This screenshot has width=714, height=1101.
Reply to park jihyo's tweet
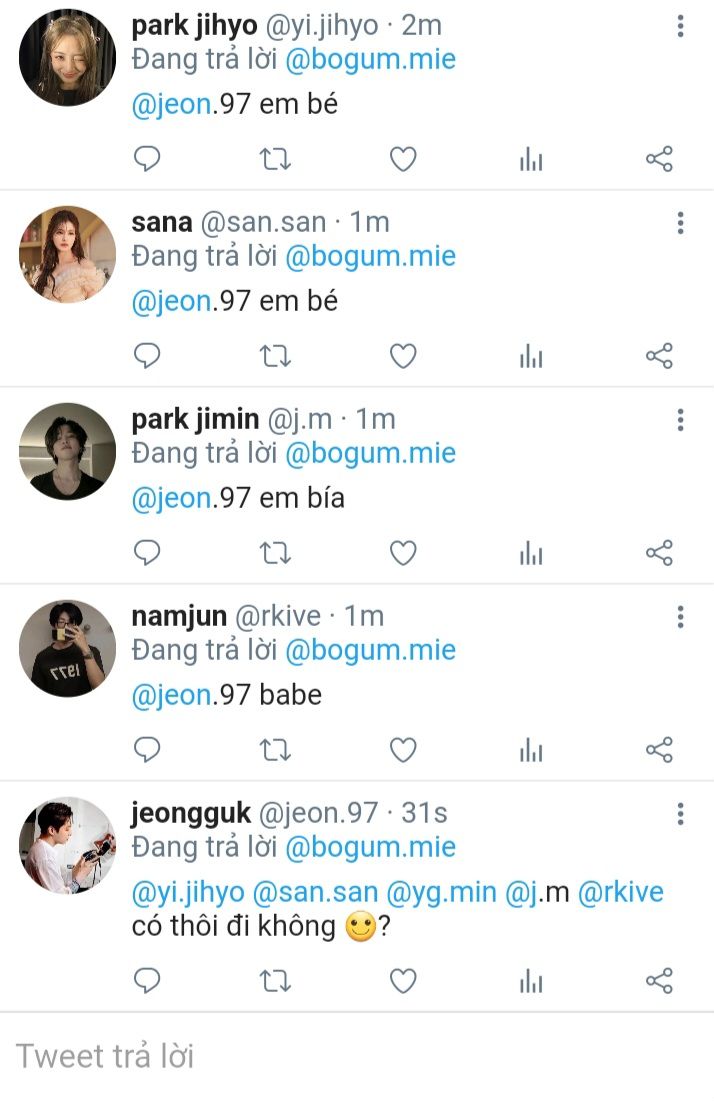point(147,159)
